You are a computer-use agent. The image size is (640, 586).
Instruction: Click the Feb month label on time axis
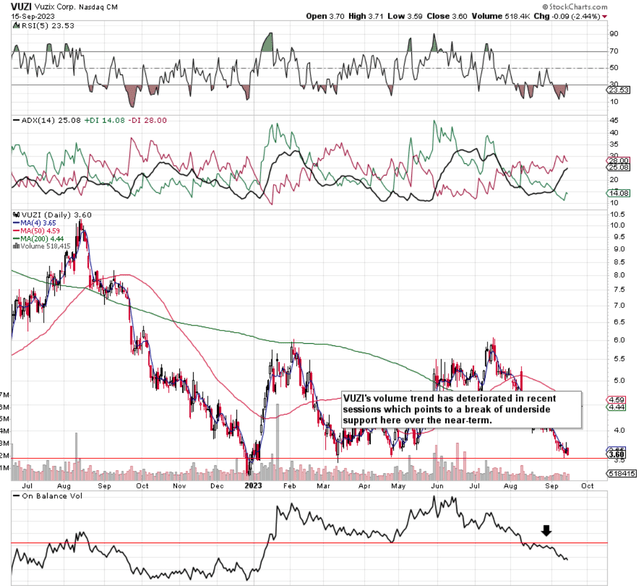[x=289, y=486]
